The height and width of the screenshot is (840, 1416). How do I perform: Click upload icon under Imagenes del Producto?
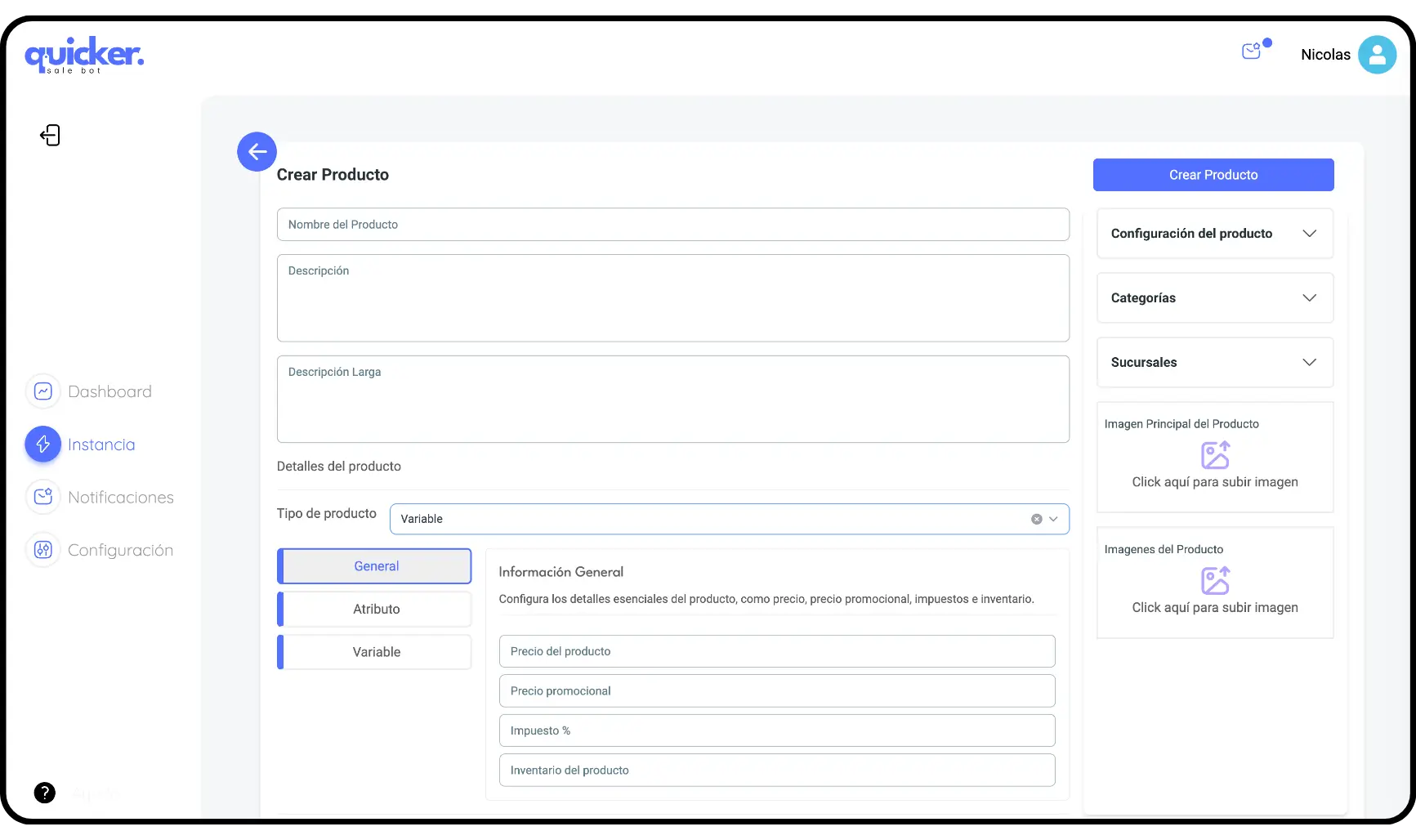(1215, 581)
